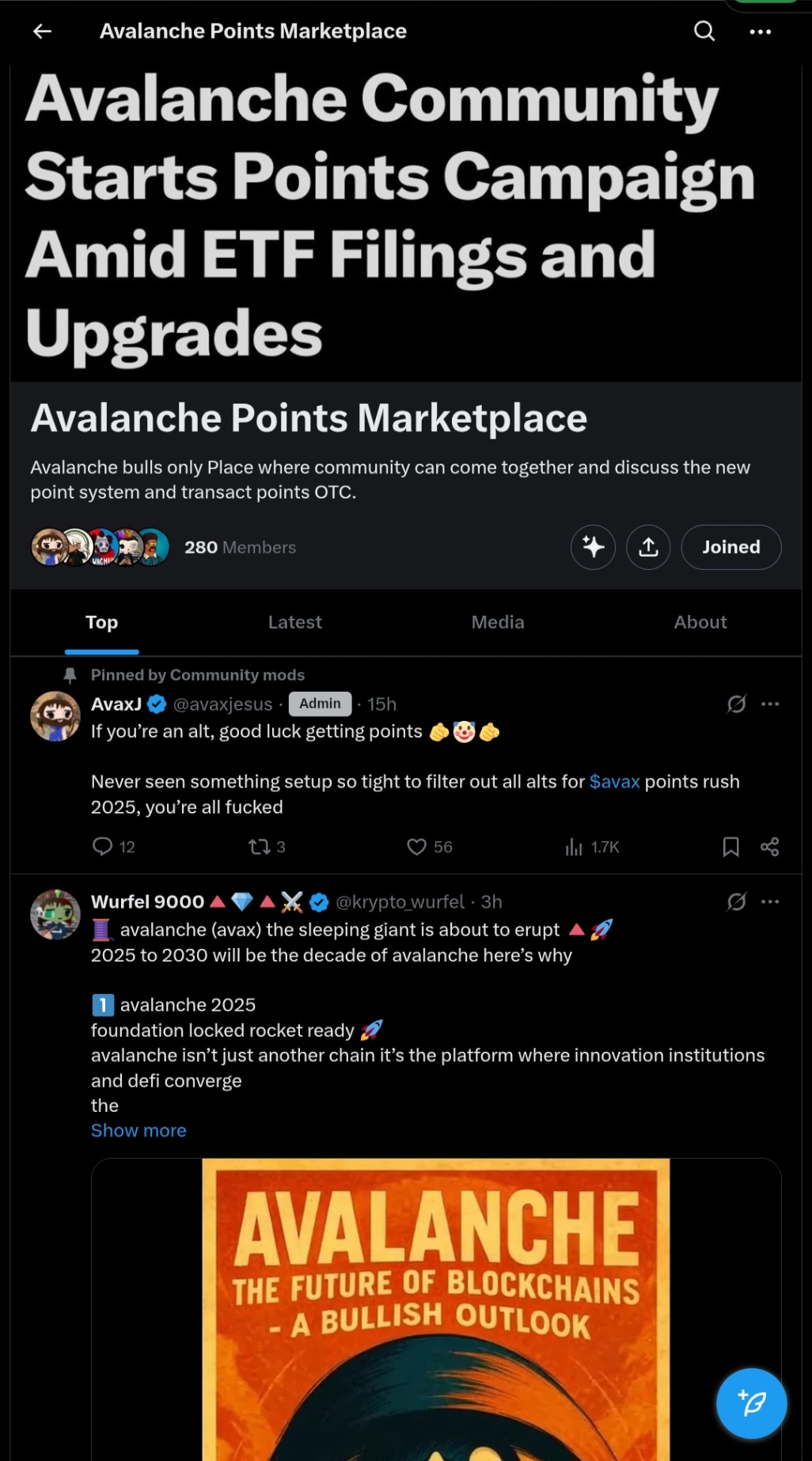Tap the Grok sparkle icon button
The height and width of the screenshot is (1461, 812).
(593, 547)
